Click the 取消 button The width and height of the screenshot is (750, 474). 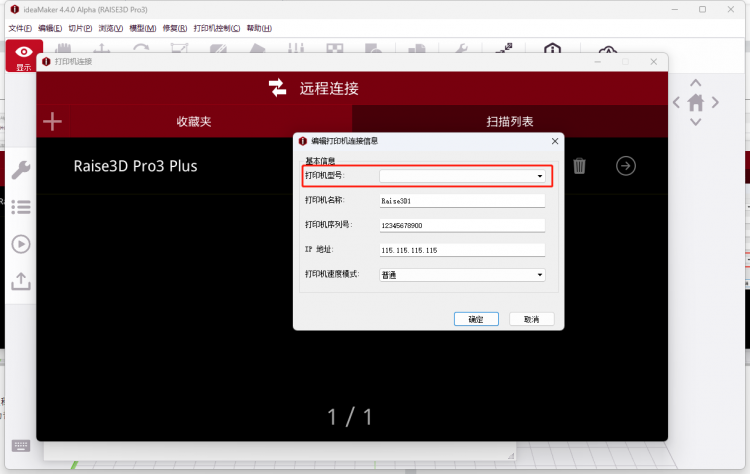click(x=531, y=319)
